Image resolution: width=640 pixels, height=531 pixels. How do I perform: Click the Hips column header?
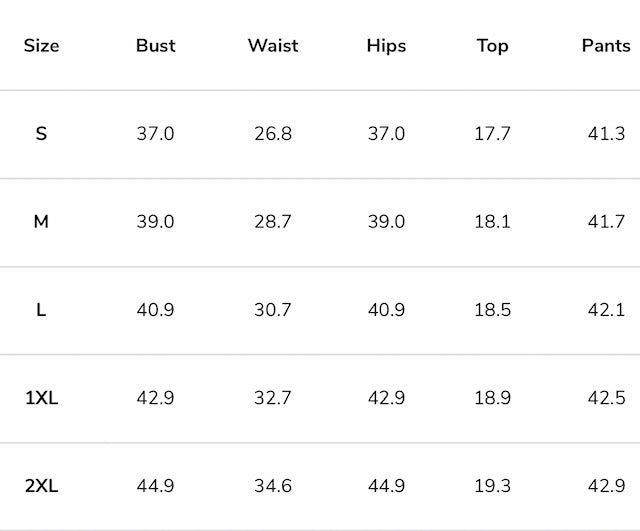[386, 46]
